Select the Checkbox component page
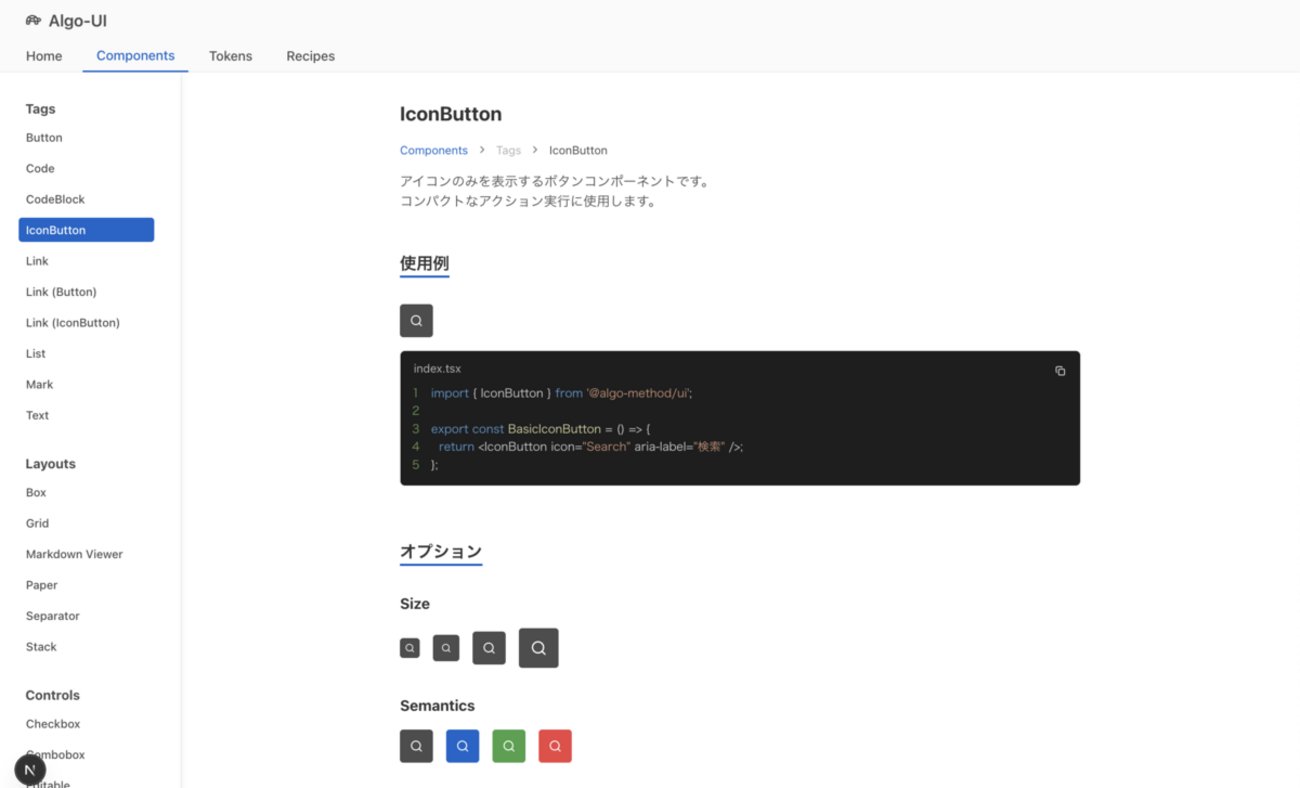 pyautogui.click(x=52, y=723)
